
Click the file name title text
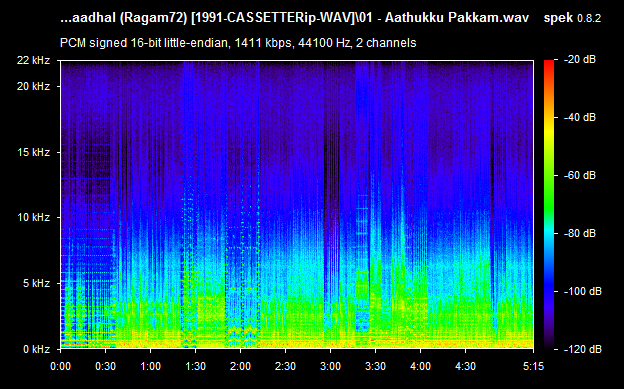(x=294, y=18)
